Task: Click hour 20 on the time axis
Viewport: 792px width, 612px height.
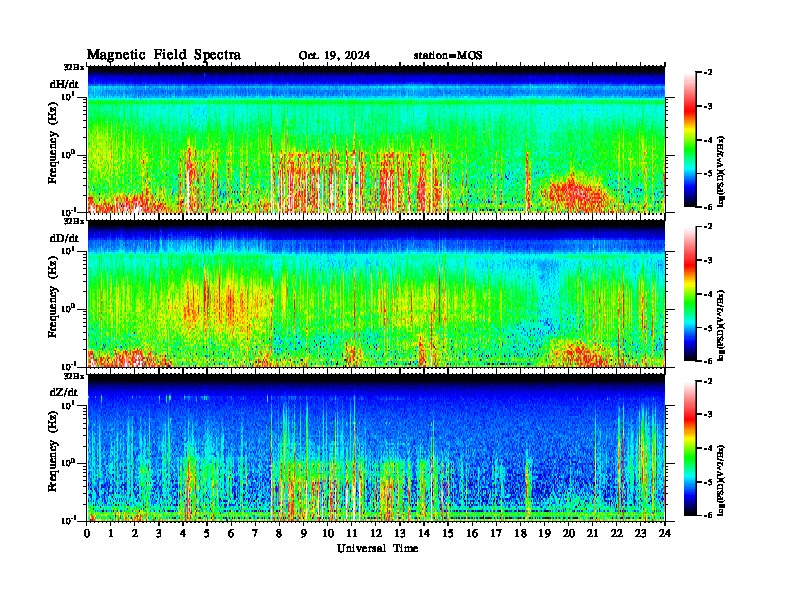Action: tap(569, 534)
